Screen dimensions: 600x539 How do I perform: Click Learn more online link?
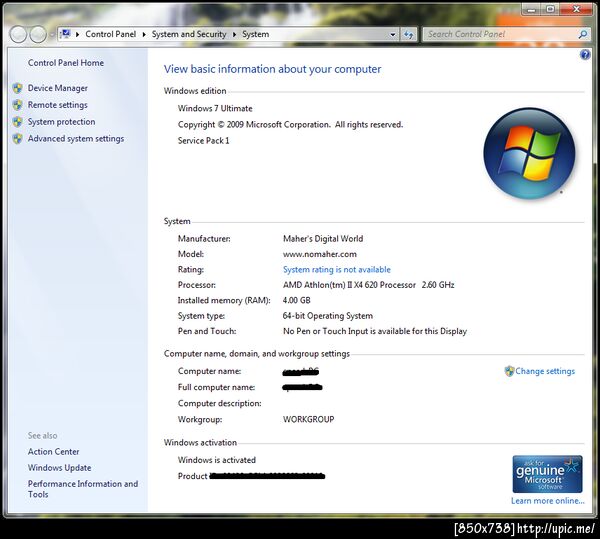tap(548, 501)
